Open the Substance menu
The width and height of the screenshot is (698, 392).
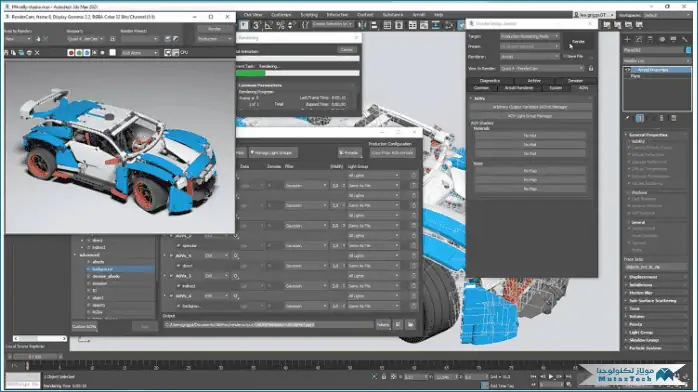click(393, 15)
